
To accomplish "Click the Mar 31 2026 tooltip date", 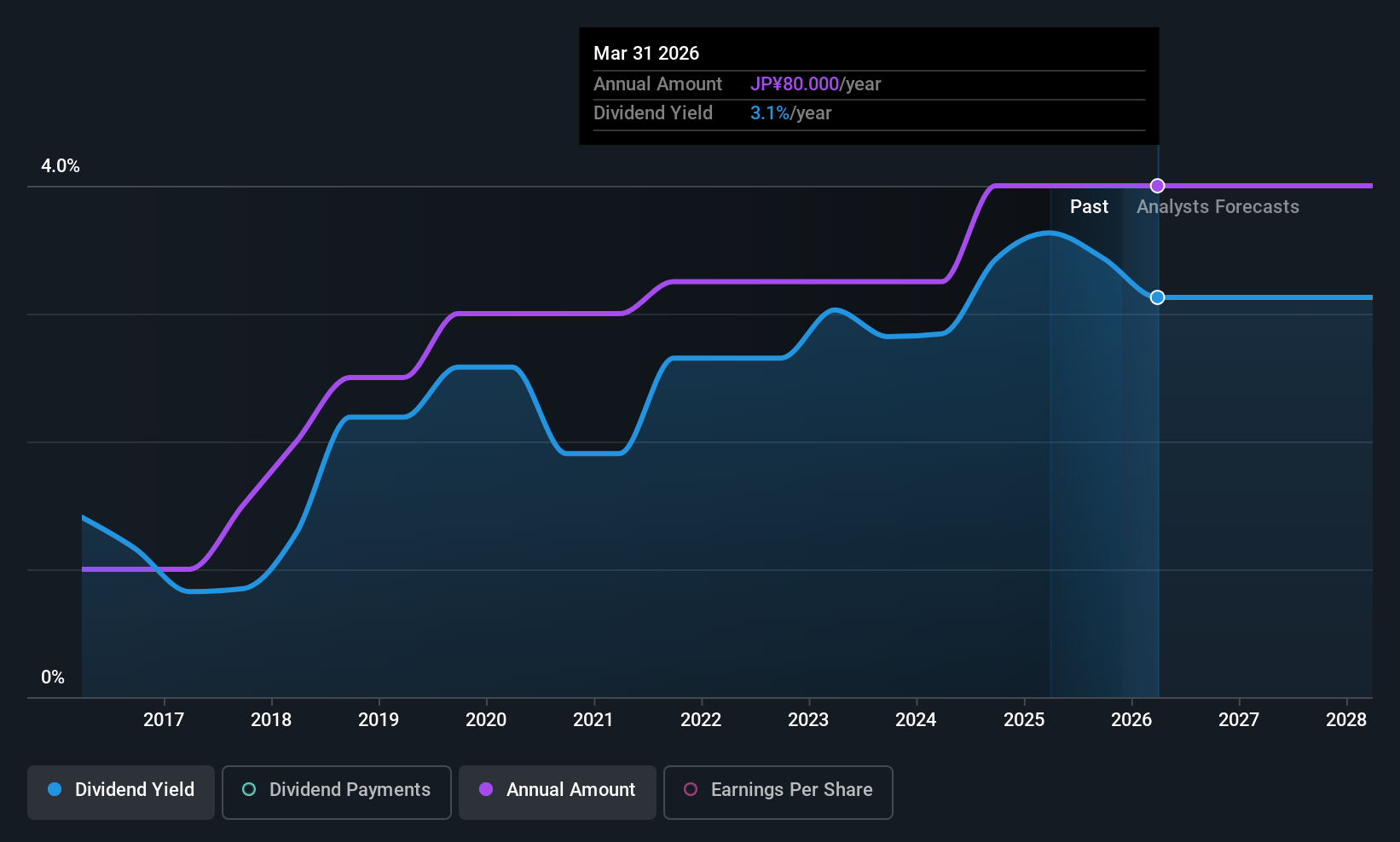I will (x=646, y=54).
